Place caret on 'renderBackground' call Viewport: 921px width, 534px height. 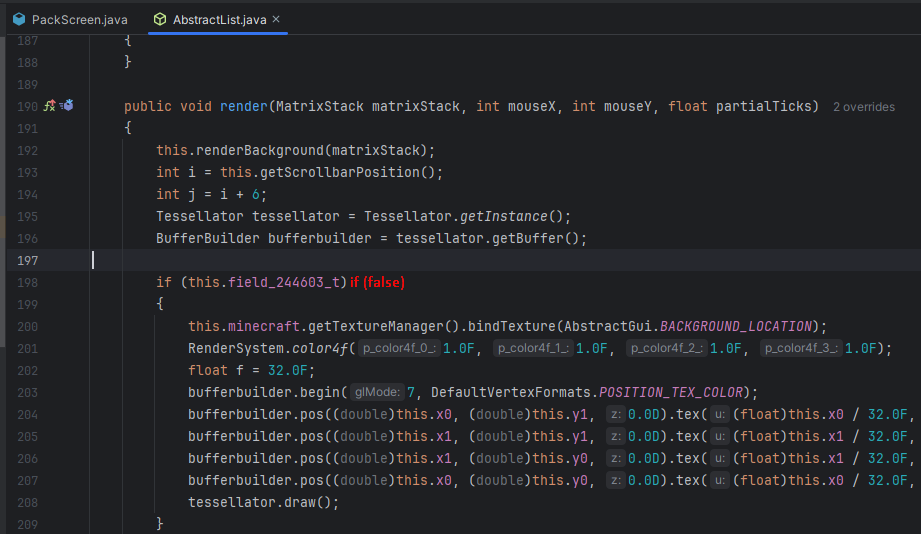point(260,150)
